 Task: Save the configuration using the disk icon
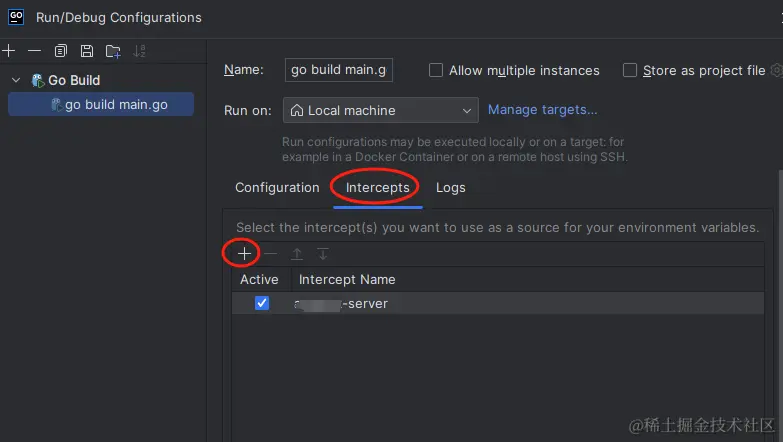(x=87, y=51)
